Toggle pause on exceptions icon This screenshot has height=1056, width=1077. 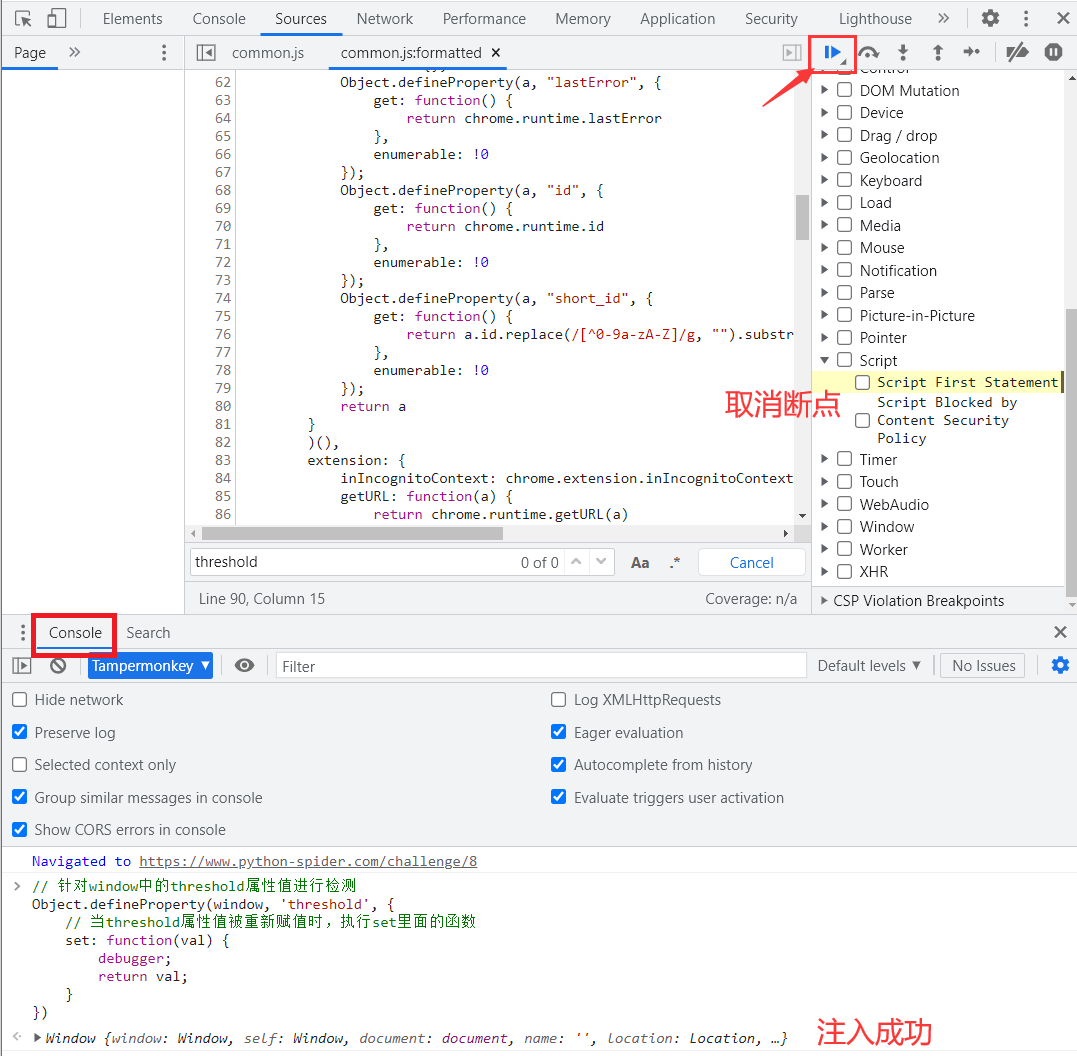[1053, 52]
